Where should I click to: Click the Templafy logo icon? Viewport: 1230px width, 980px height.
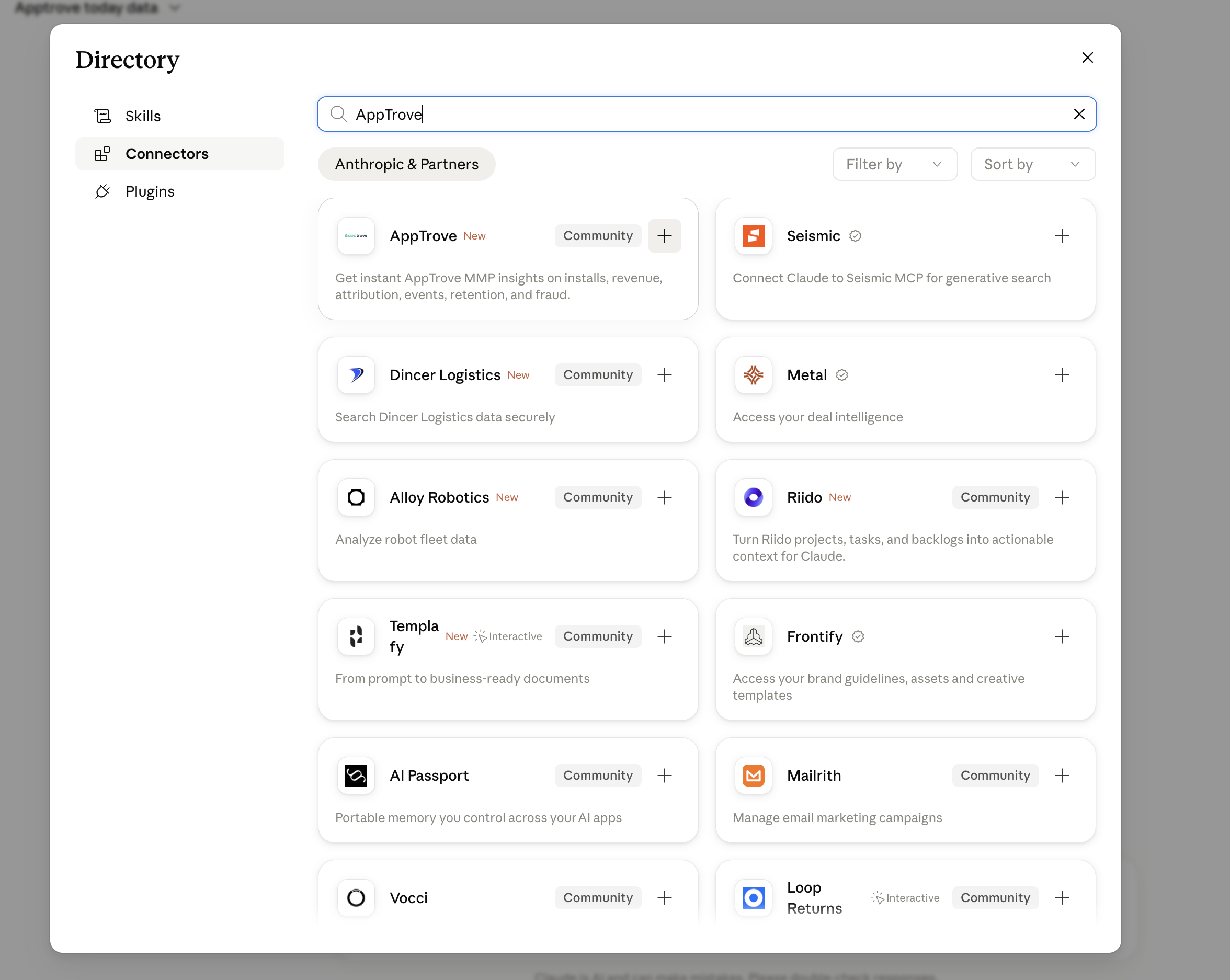356,636
